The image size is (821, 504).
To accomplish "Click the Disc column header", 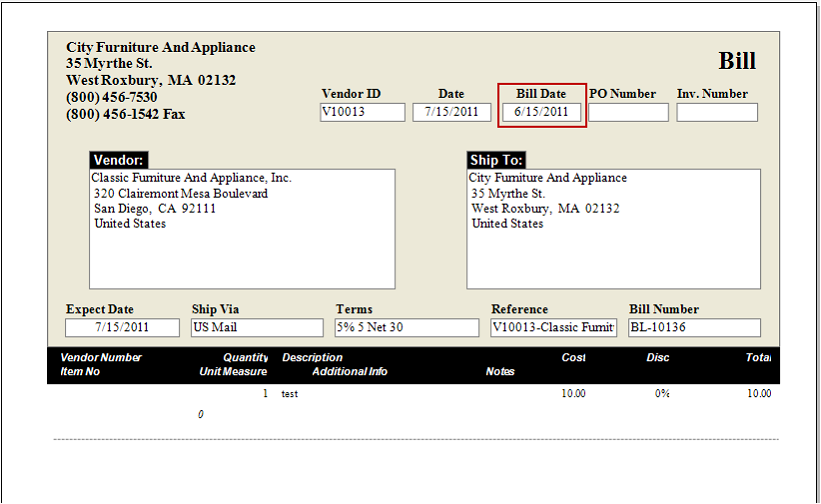I will click(x=658, y=357).
